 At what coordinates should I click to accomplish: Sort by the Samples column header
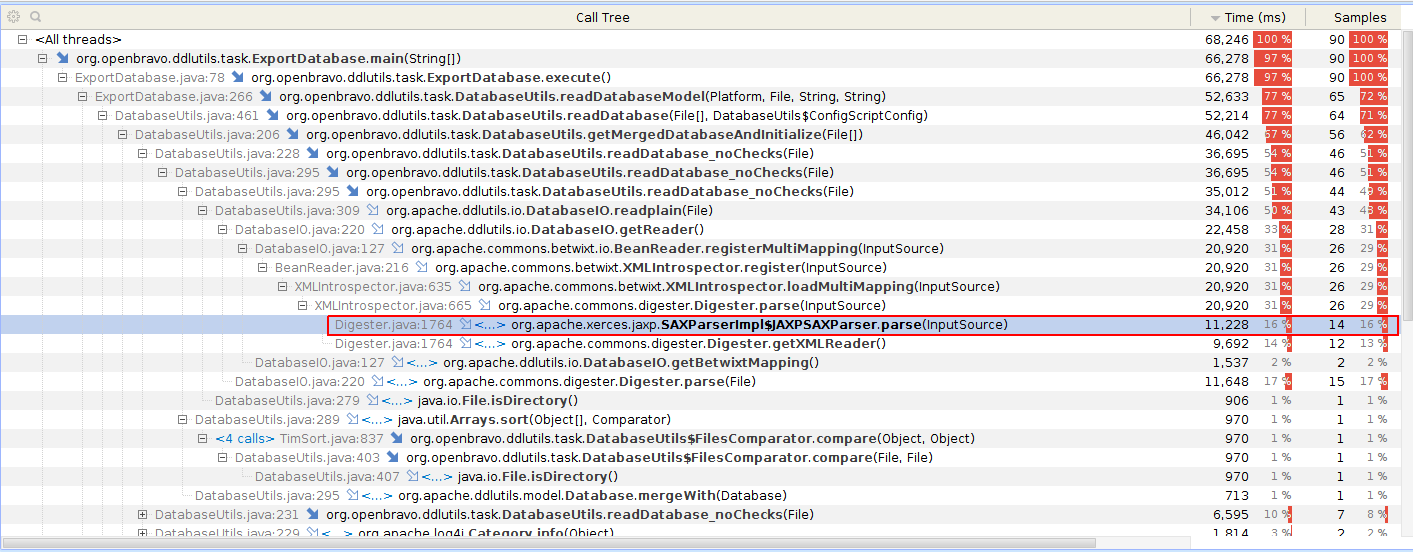[x=1360, y=17]
